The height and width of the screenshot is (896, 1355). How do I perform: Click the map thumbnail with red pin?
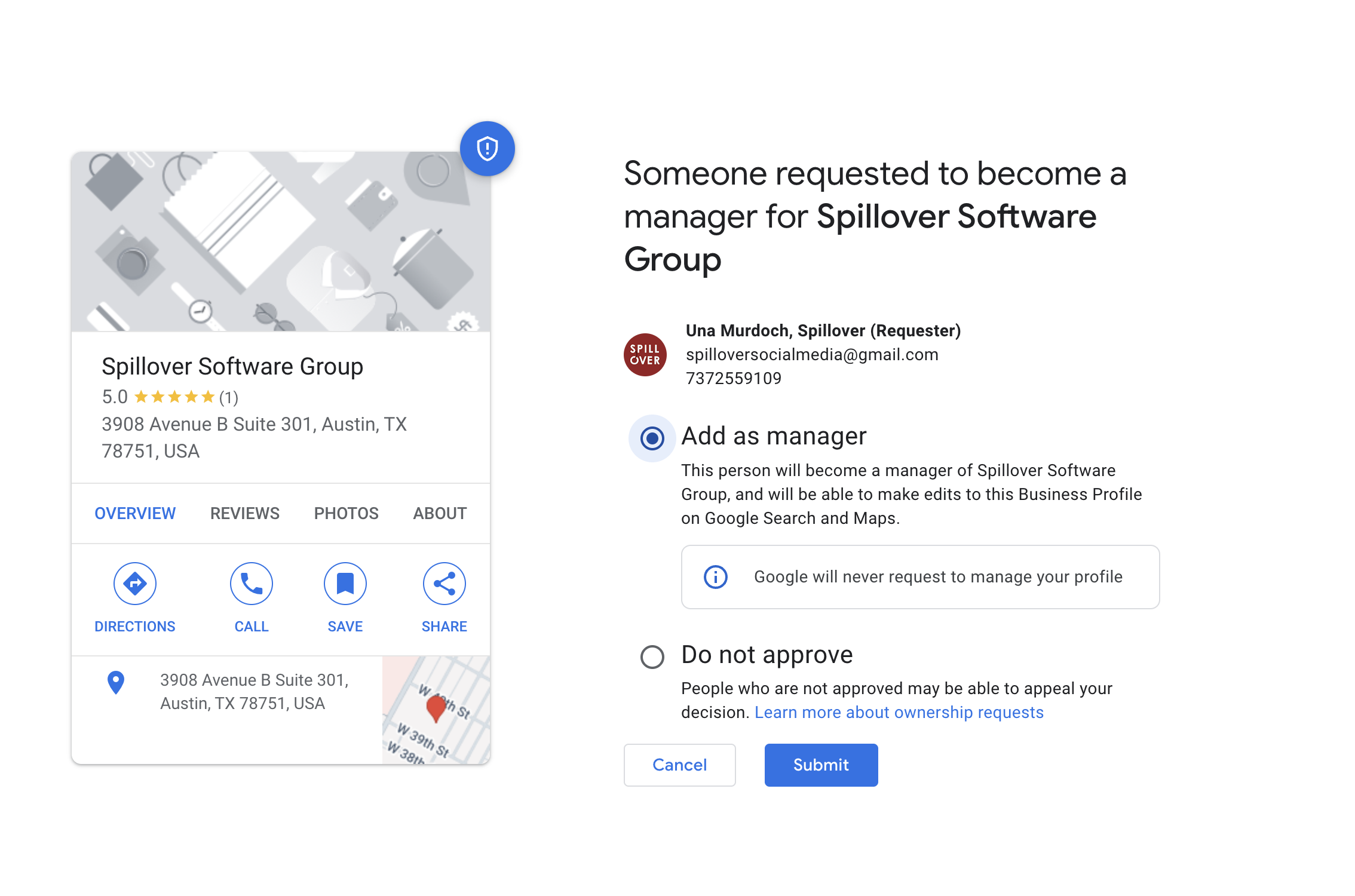436,710
